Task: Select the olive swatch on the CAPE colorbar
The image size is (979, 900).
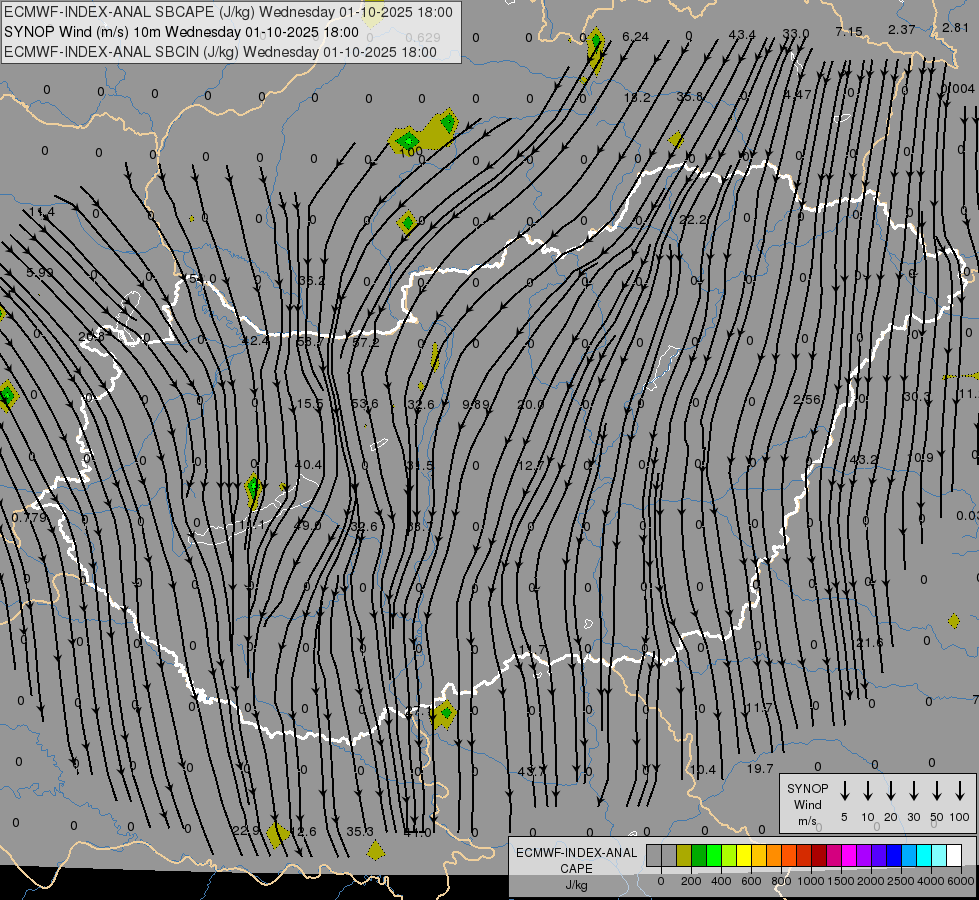Action: (x=684, y=855)
